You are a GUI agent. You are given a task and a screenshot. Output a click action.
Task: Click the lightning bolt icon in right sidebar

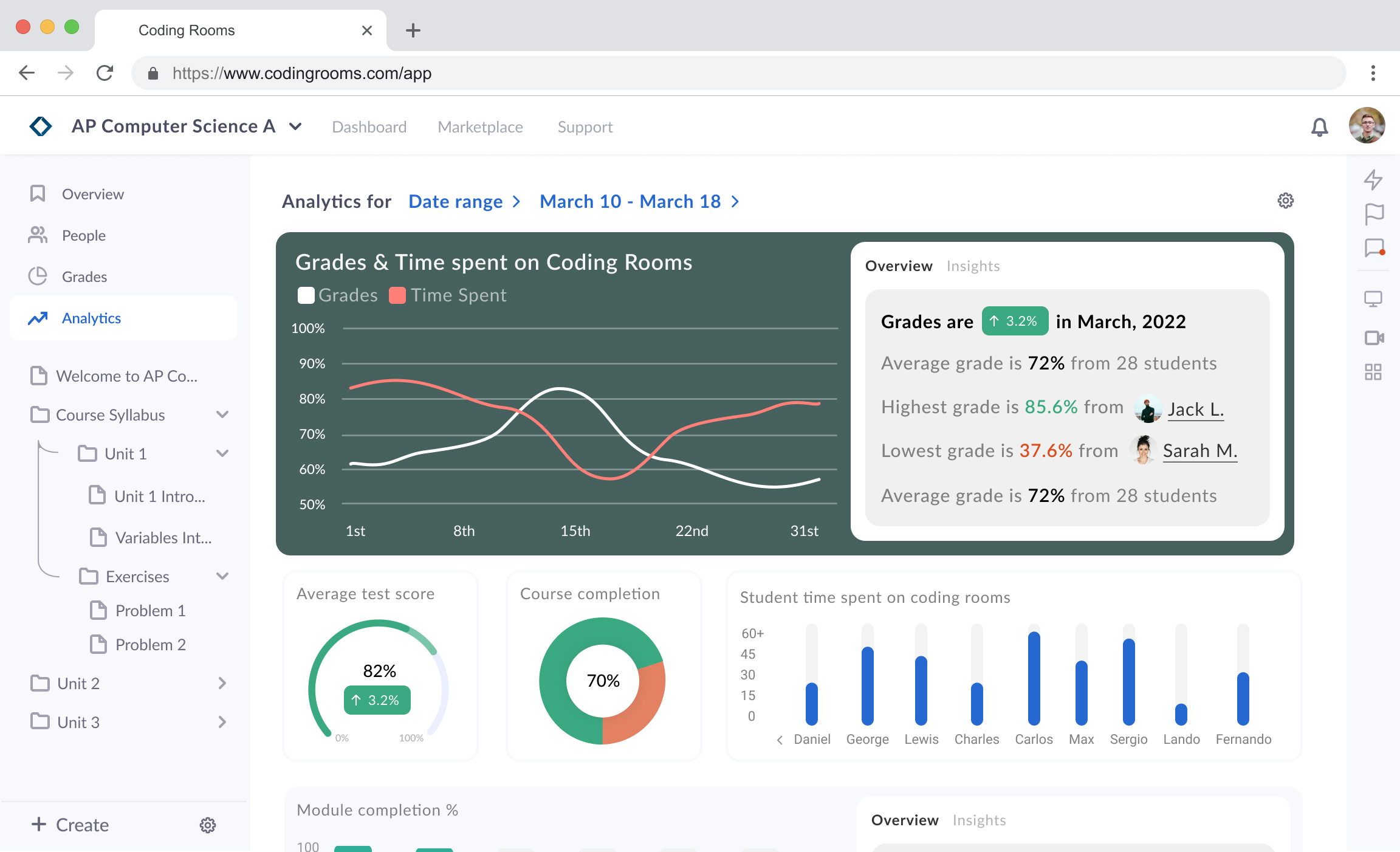[1373, 179]
